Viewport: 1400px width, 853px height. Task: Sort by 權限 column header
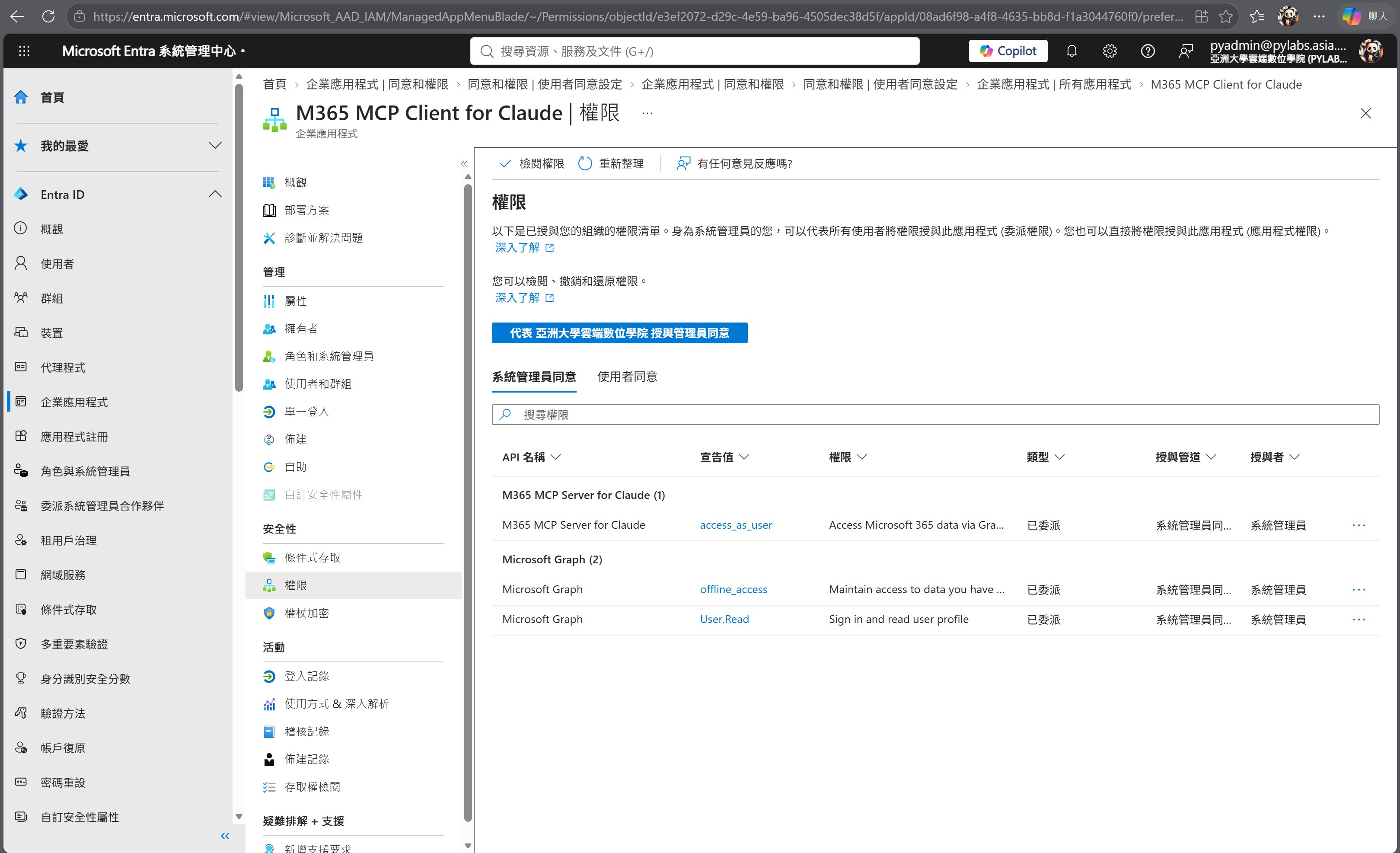coord(848,457)
